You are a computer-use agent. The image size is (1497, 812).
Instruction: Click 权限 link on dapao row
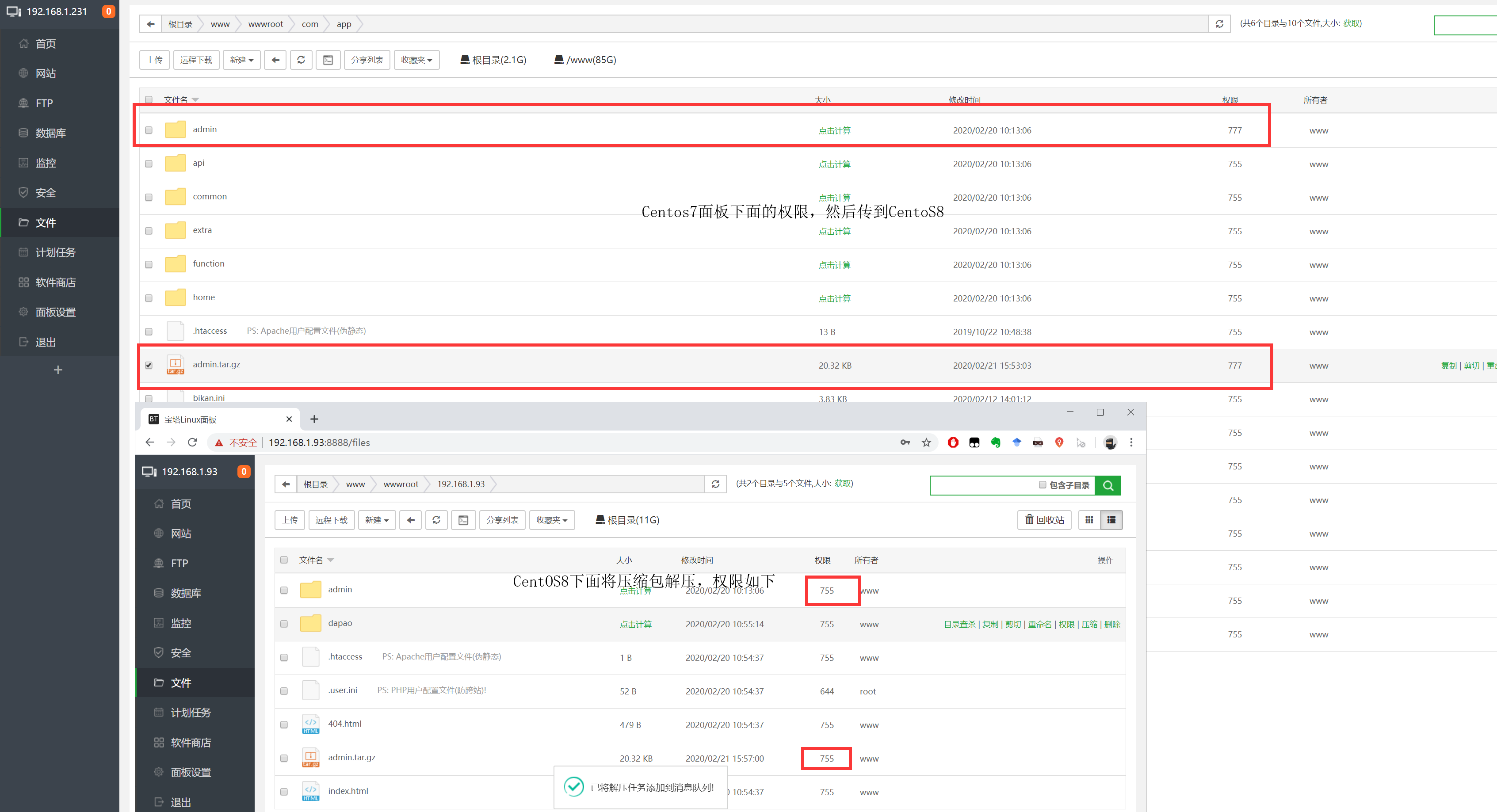[1066, 625]
